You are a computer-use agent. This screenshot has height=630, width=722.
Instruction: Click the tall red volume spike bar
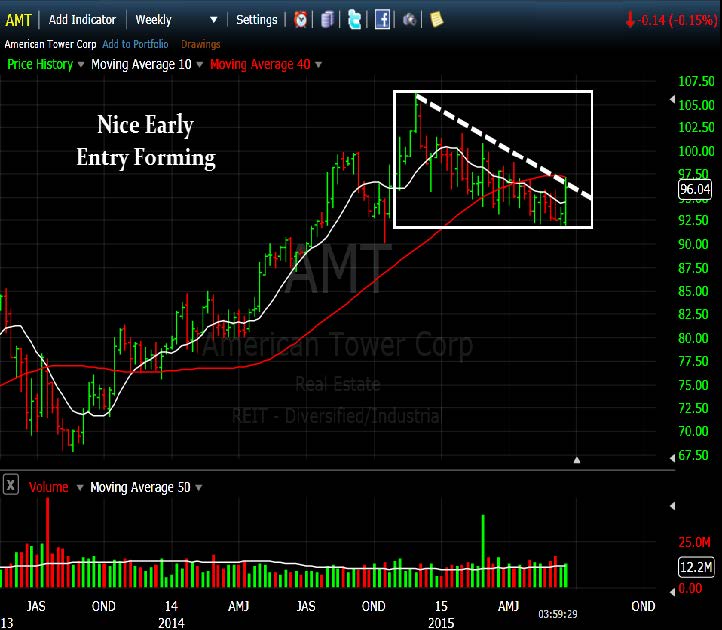(47, 542)
